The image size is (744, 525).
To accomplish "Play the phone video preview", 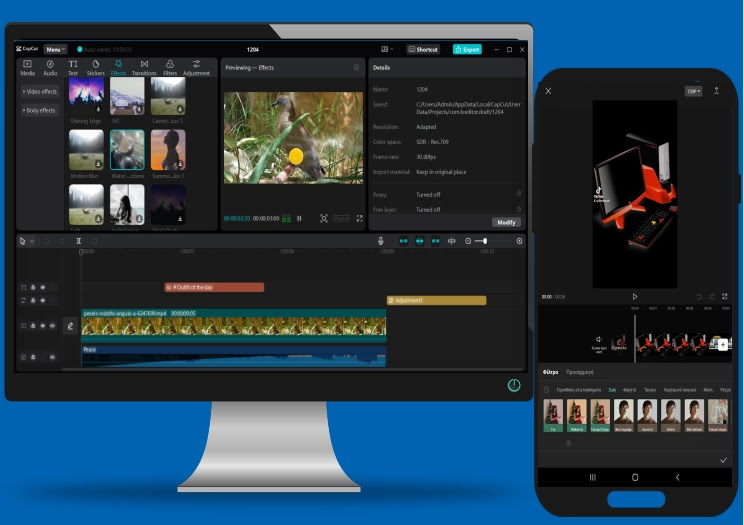I will point(635,297).
